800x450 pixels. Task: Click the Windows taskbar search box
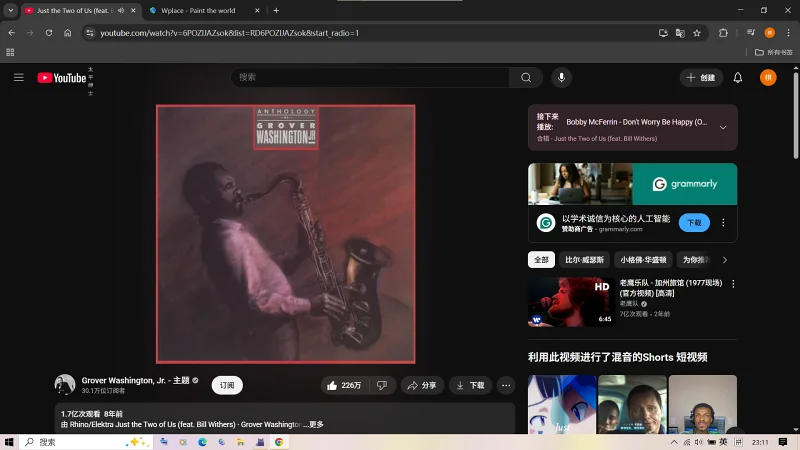coord(87,442)
